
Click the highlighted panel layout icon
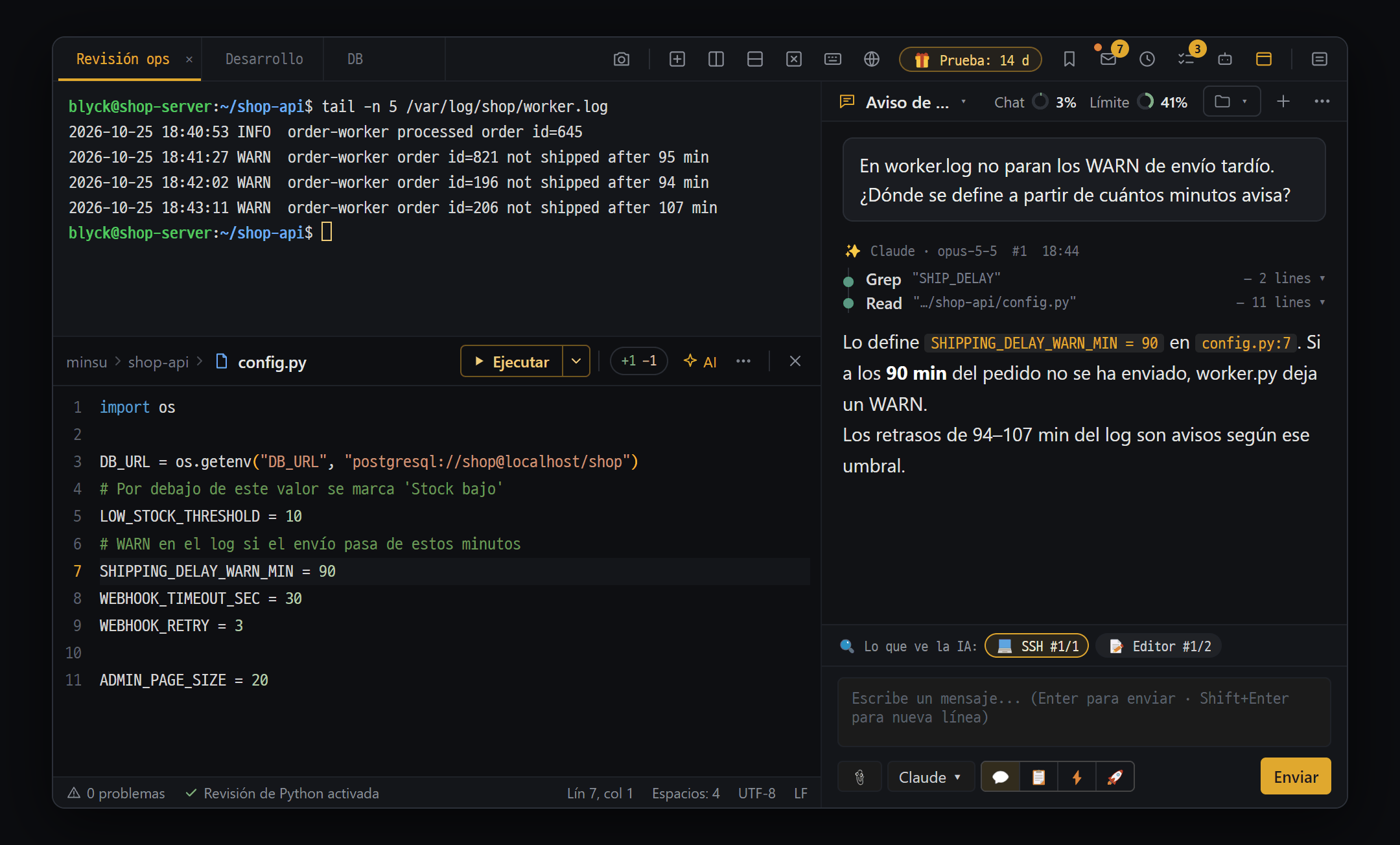(1263, 59)
